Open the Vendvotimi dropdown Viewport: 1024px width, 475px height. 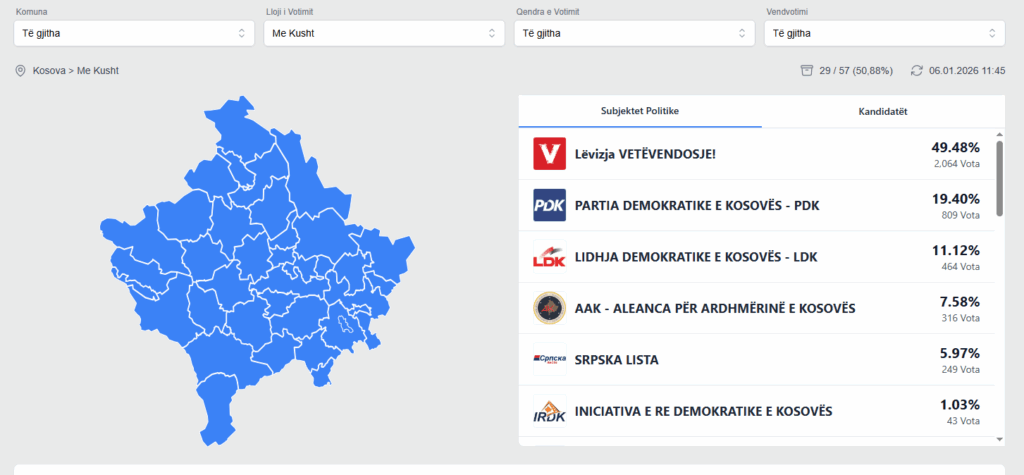coord(884,33)
